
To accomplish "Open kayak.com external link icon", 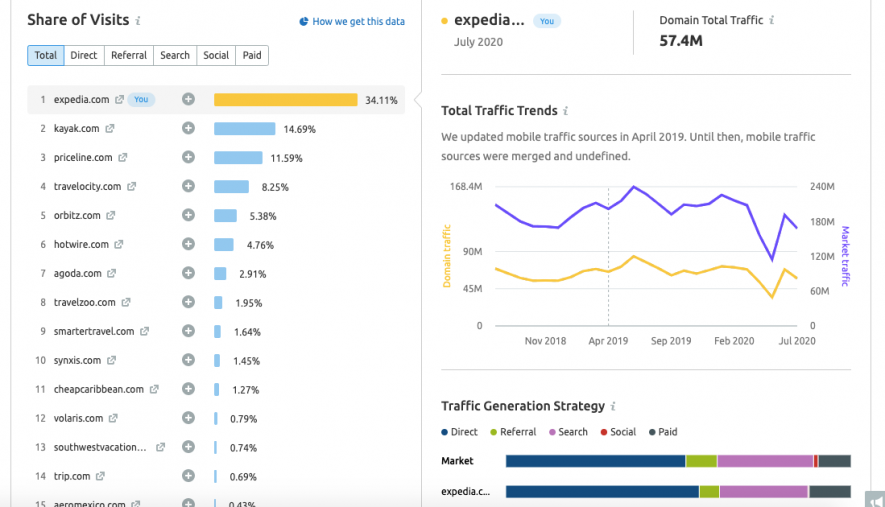I will [109, 129].
